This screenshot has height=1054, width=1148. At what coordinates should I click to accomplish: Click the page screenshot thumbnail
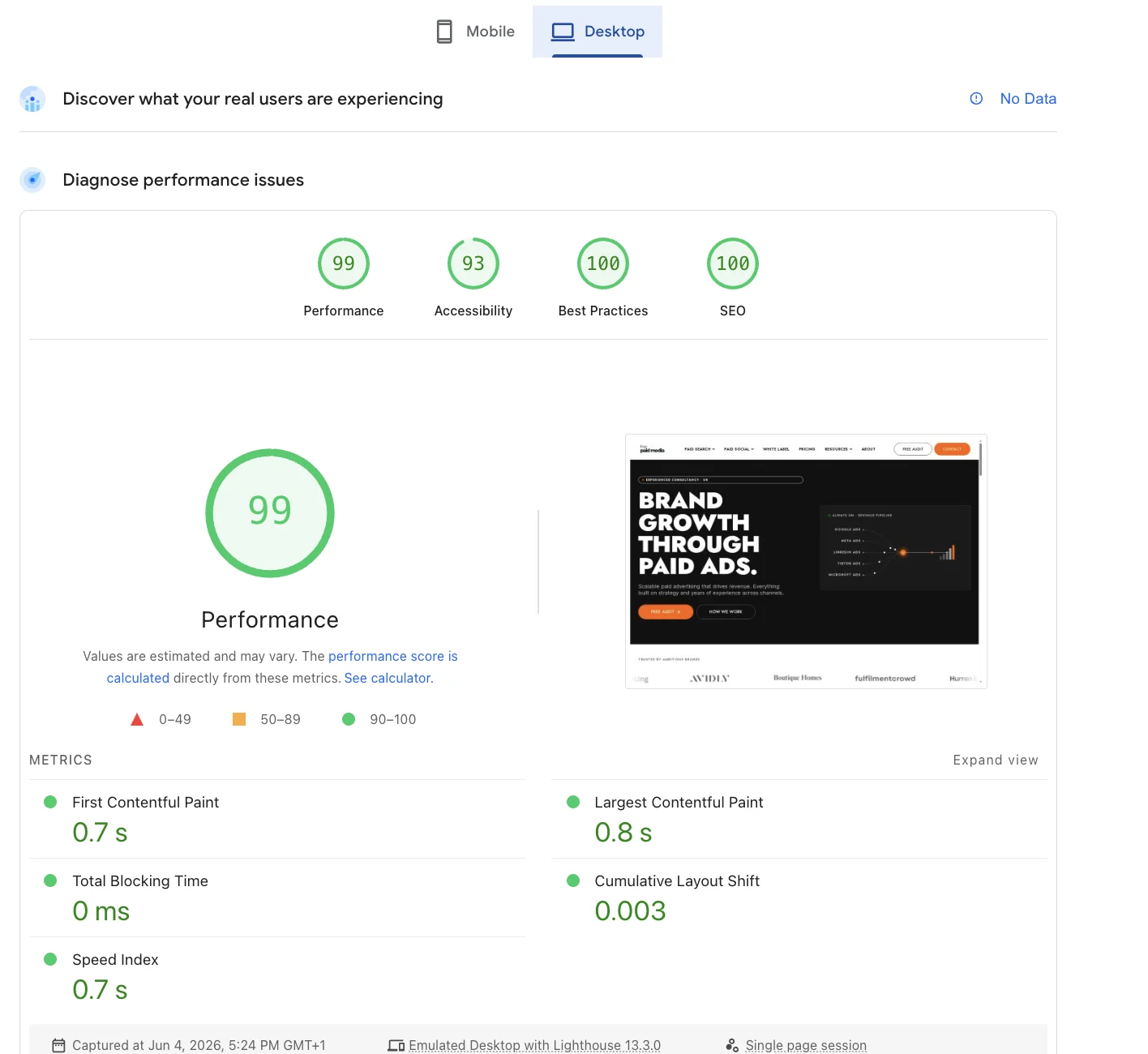coord(806,561)
